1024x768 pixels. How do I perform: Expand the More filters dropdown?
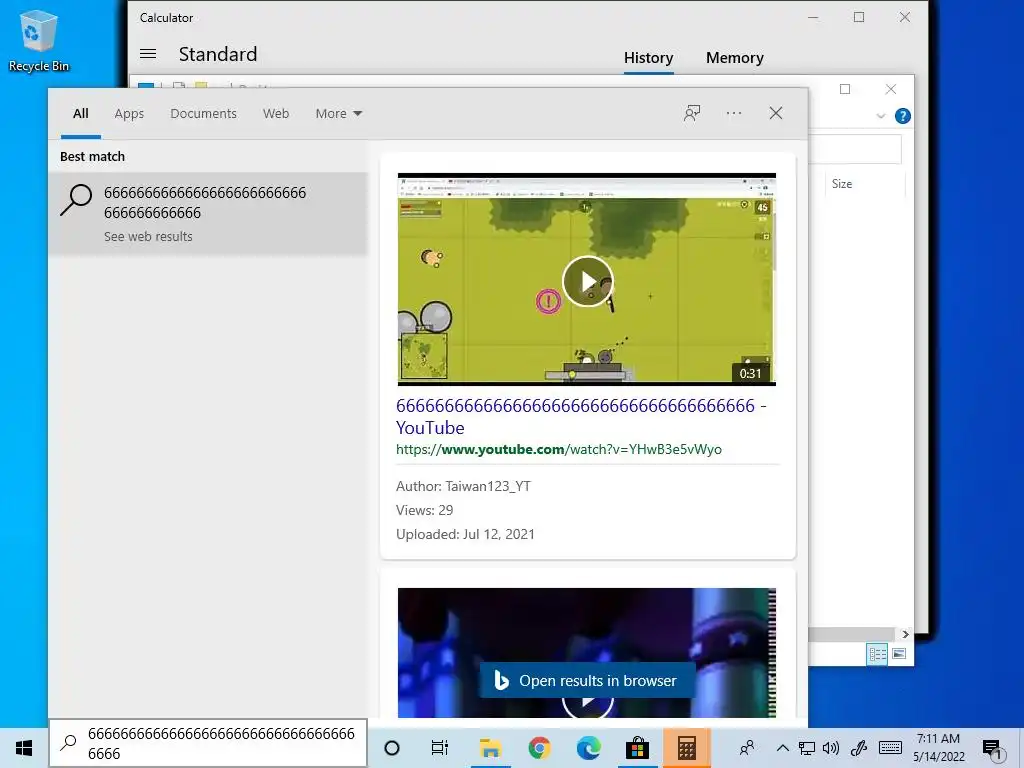click(338, 114)
